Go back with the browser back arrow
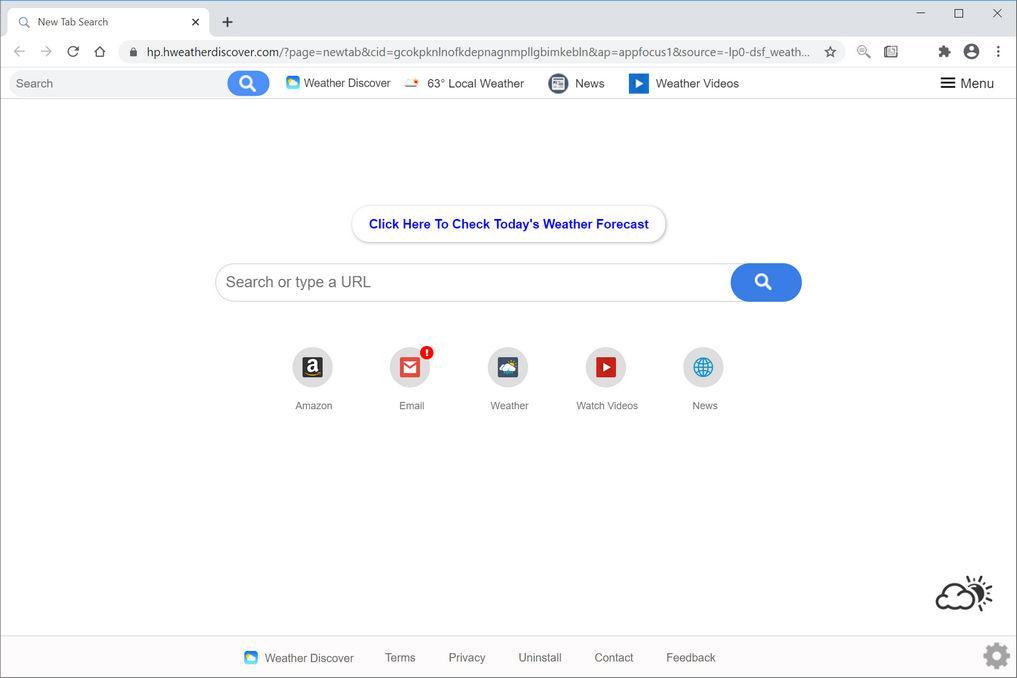 point(19,52)
